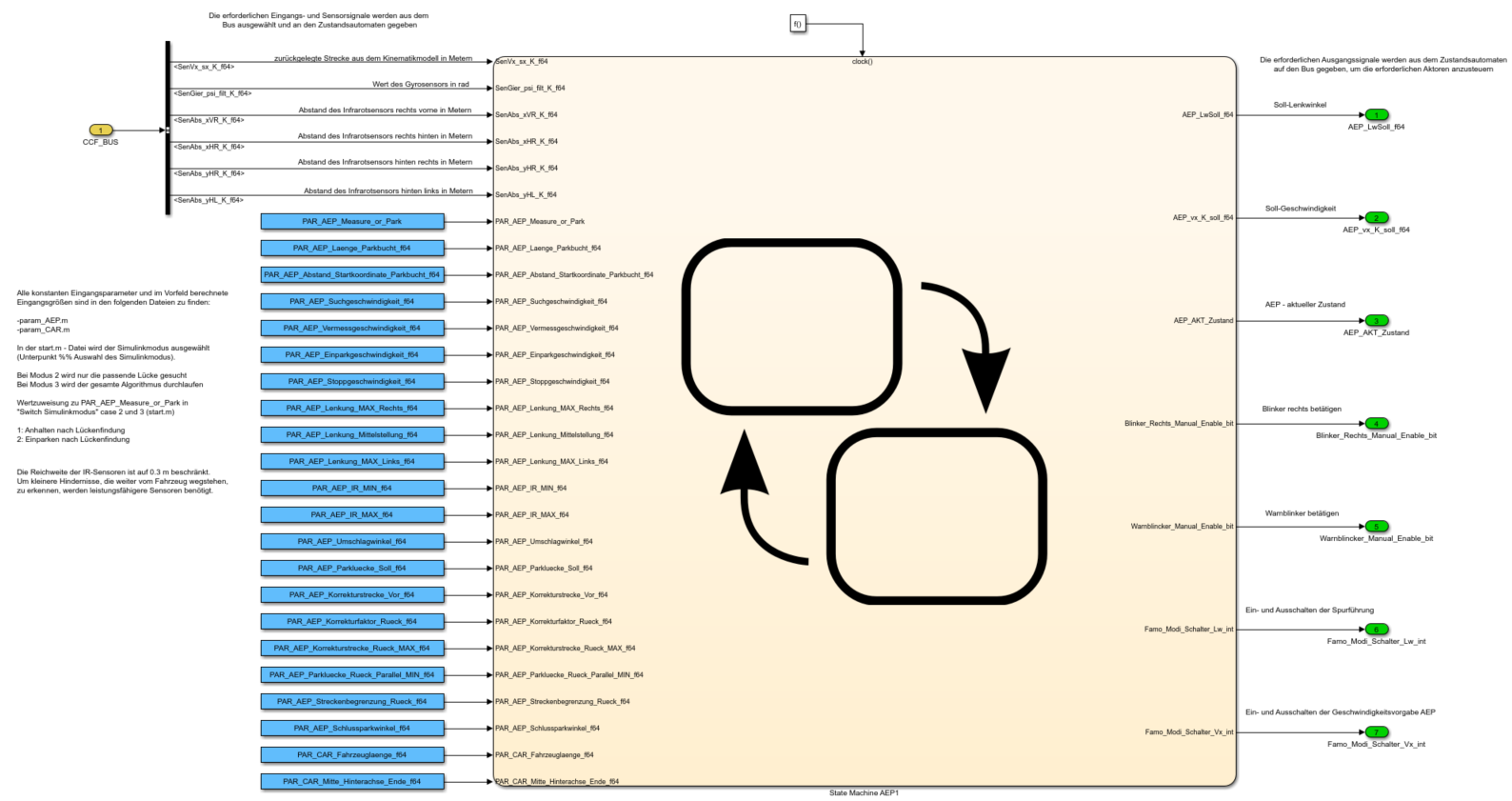Click the PAR_CAR_Fahrzeuglaenge_f64 constant block
Screen dimensions: 1512x801
(x=352, y=755)
